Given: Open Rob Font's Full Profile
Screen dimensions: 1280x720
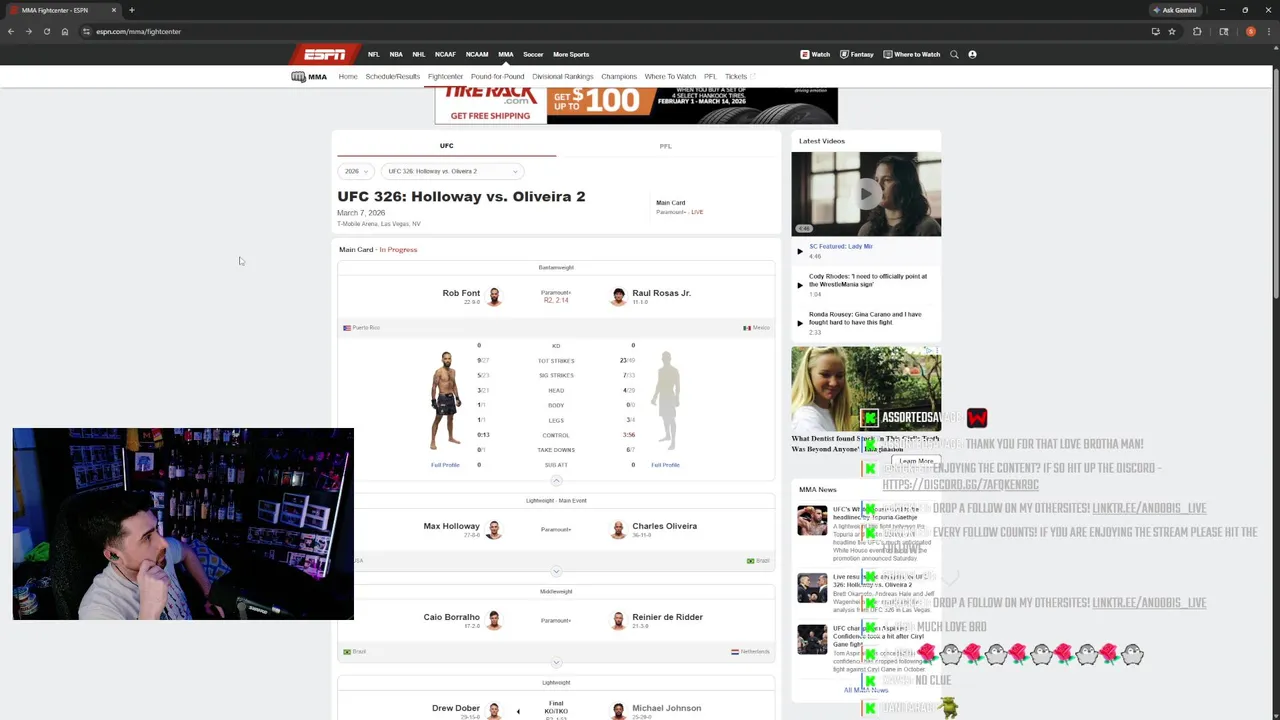Looking at the screenshot, I should (445, 465).
